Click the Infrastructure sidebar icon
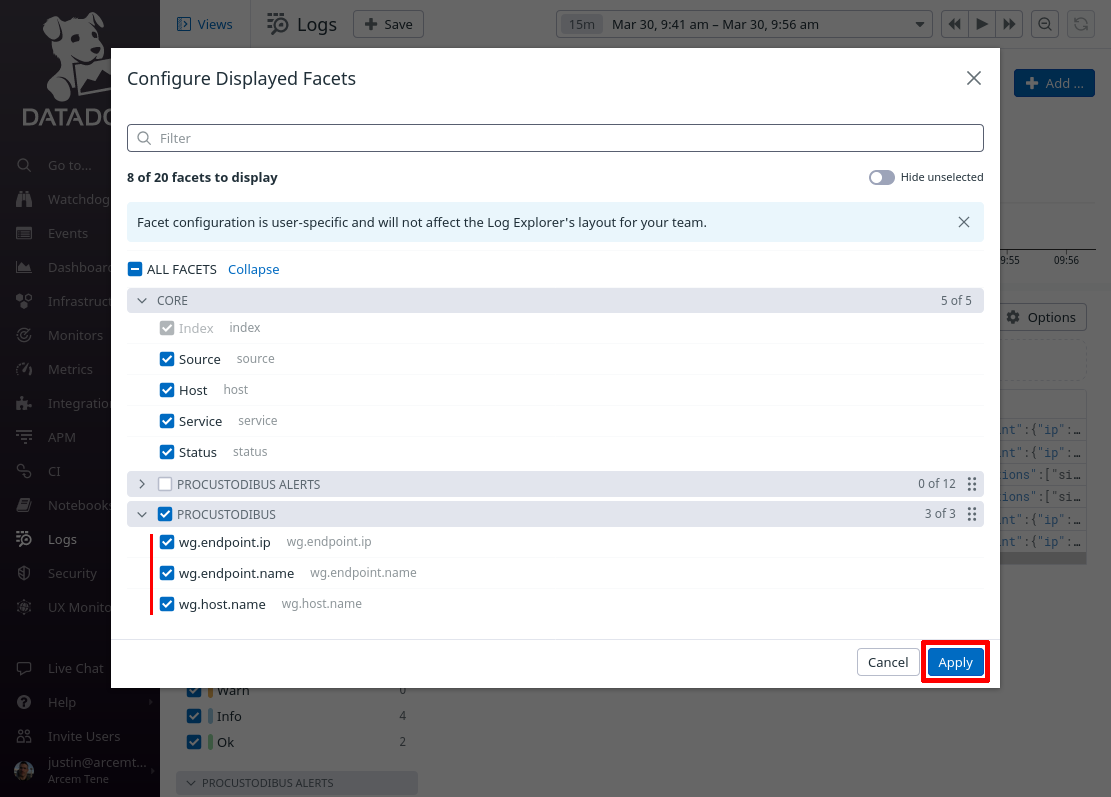Viewport: 1111px width, 797px height. (x=24, y=301)
